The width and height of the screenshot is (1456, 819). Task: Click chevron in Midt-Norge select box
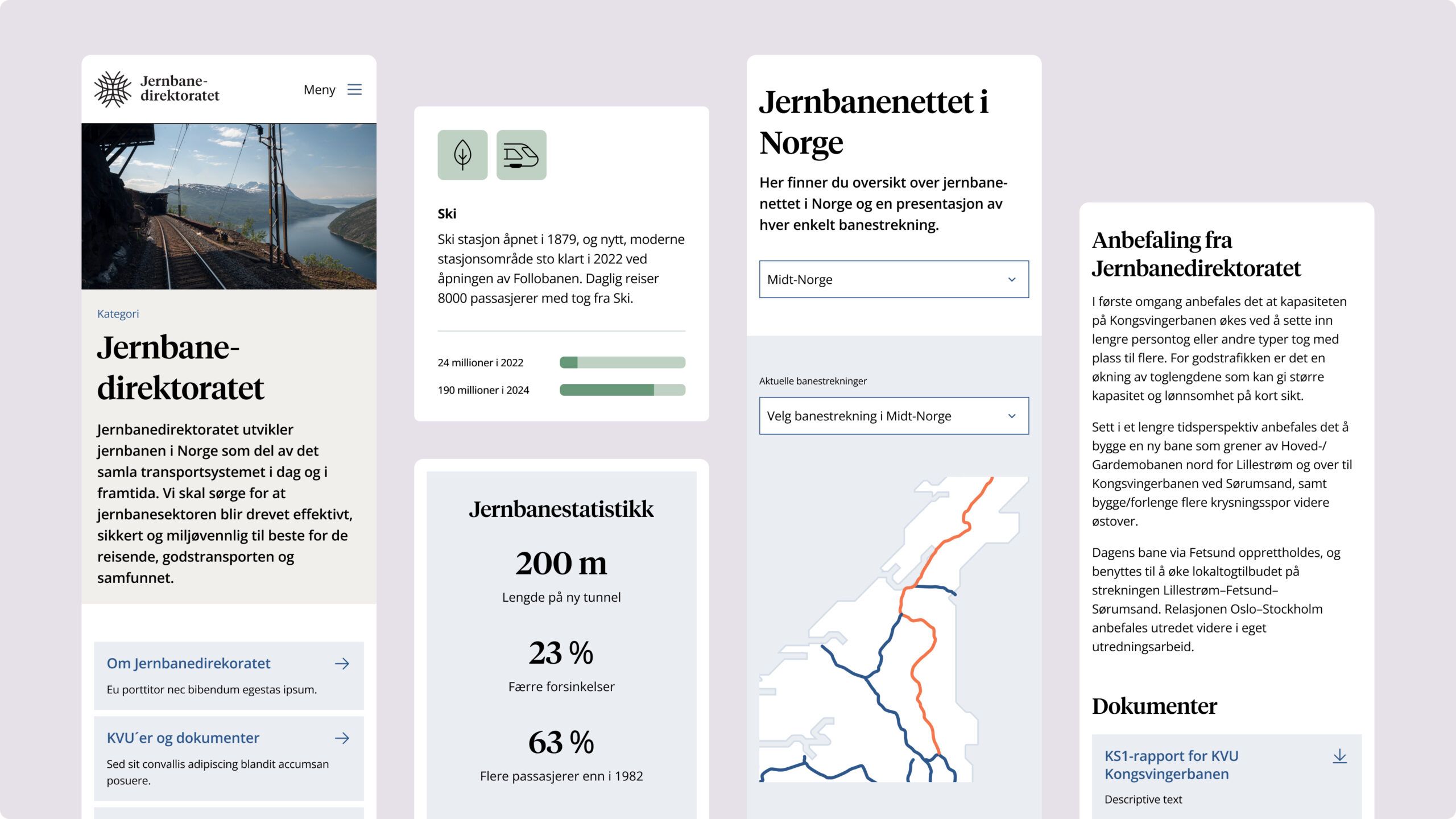point(1012,279)
